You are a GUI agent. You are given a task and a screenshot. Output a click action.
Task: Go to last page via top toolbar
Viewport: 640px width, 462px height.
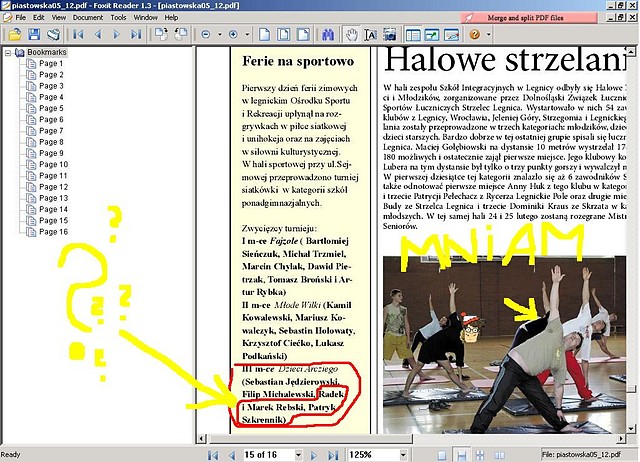coord(136,35)
